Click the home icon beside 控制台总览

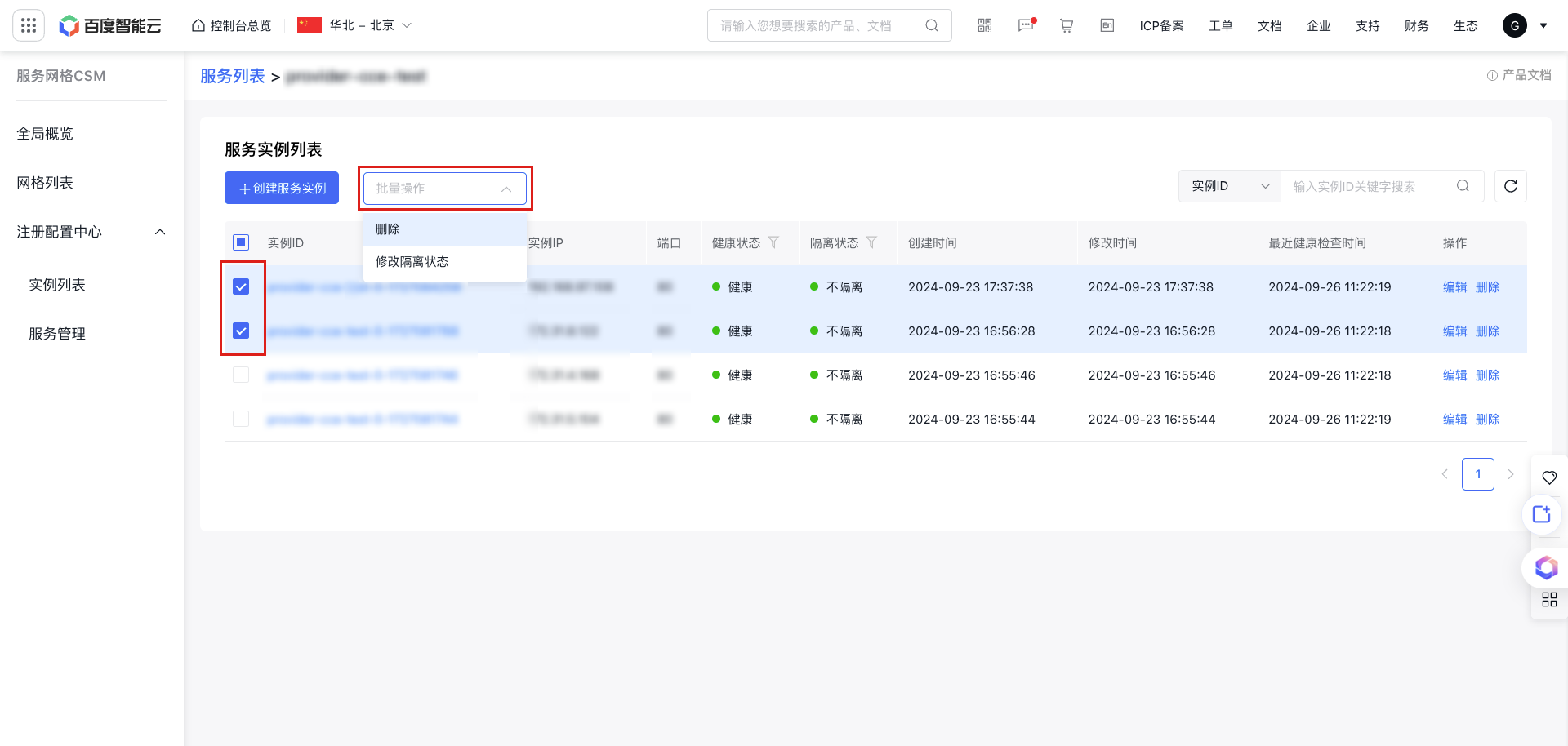(x=198, y=25)
